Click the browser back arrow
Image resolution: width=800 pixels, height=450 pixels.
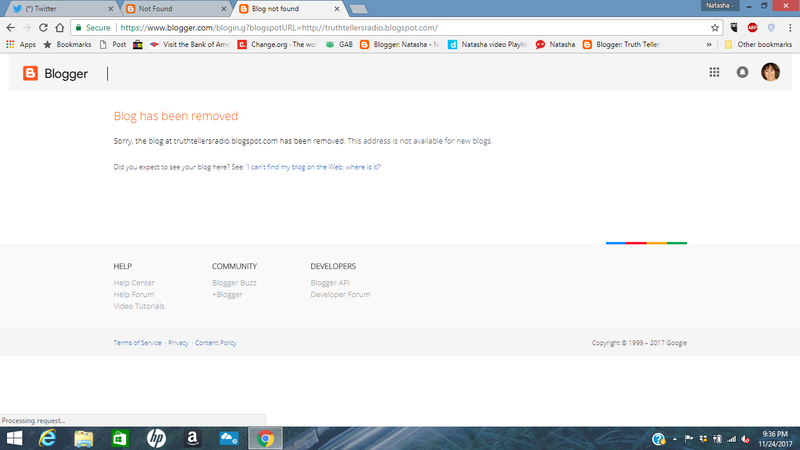click(11, 28)
